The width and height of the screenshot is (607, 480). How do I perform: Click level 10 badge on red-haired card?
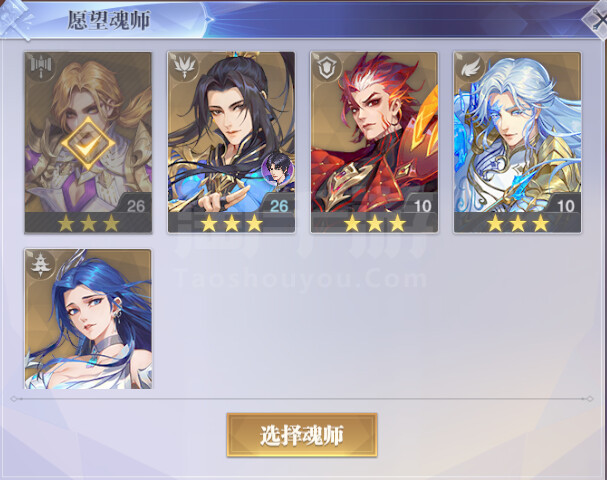coord(422,206)
